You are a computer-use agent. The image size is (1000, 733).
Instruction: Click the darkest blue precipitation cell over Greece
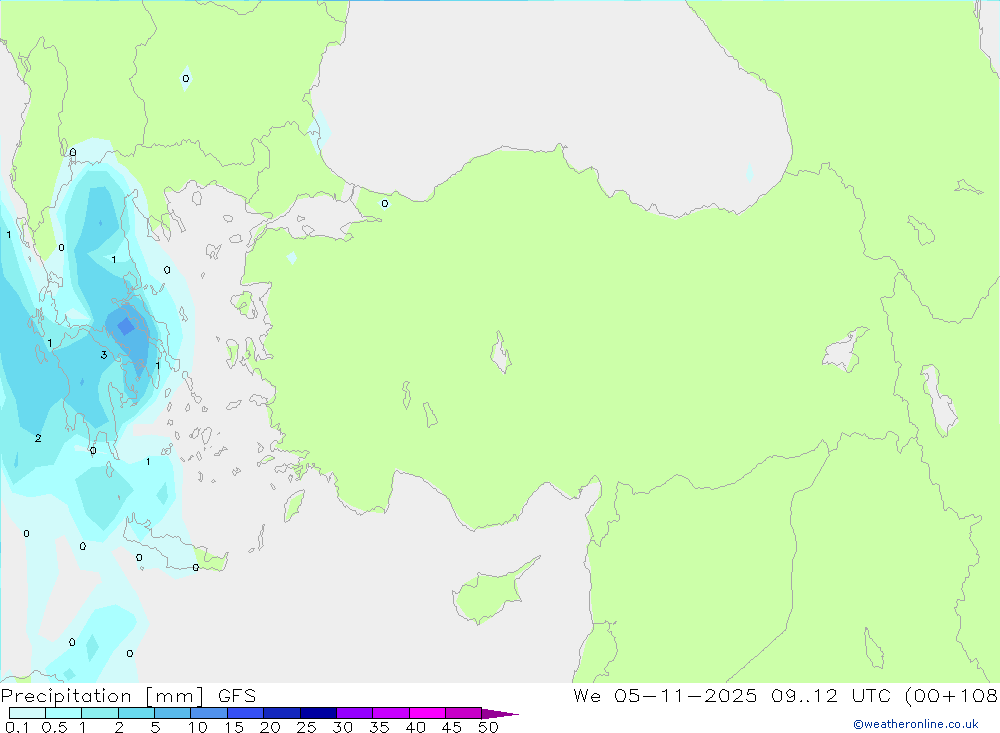coord(126,327)
